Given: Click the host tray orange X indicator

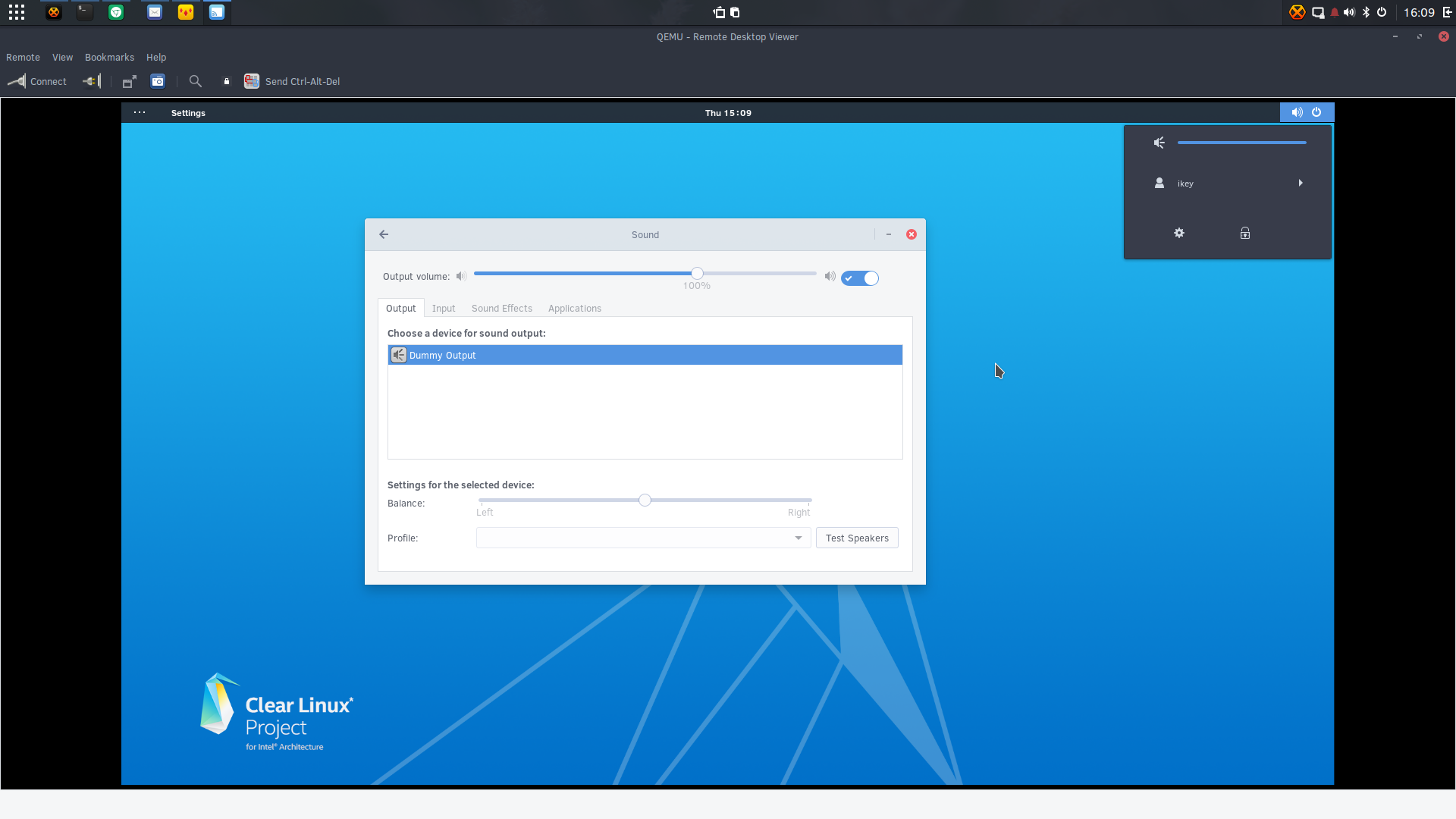Looking at the screenshot, I should point(1298,12).
